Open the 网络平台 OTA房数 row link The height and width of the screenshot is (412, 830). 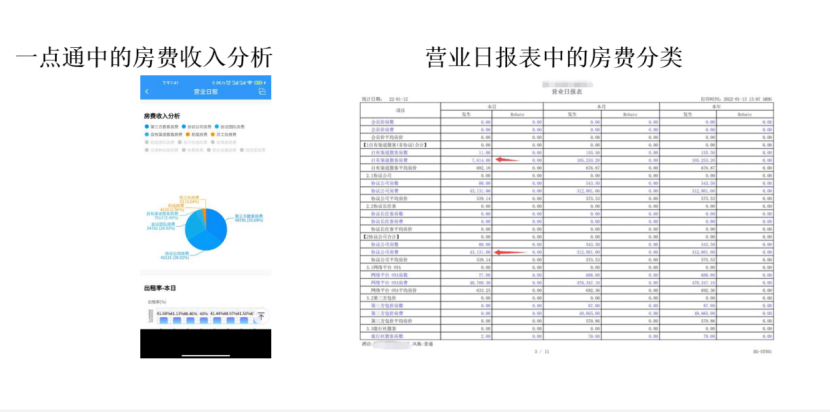(x=390, y=274)
